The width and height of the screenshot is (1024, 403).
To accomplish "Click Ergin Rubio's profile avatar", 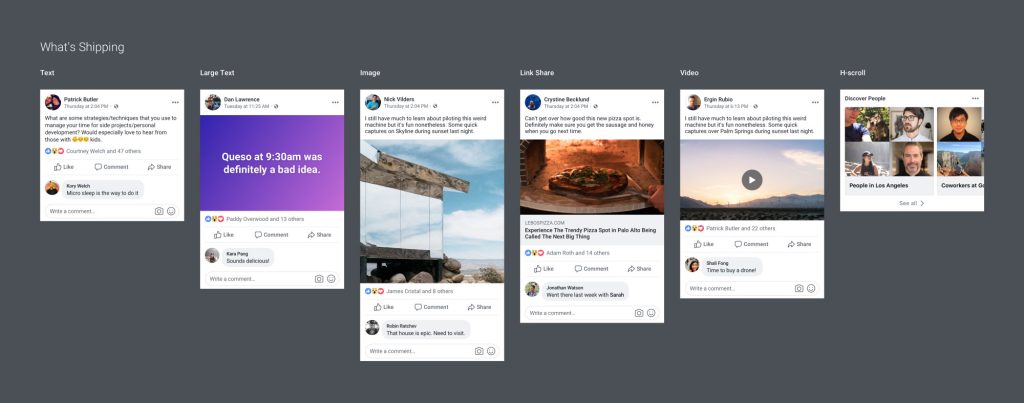I will point(693,102).
